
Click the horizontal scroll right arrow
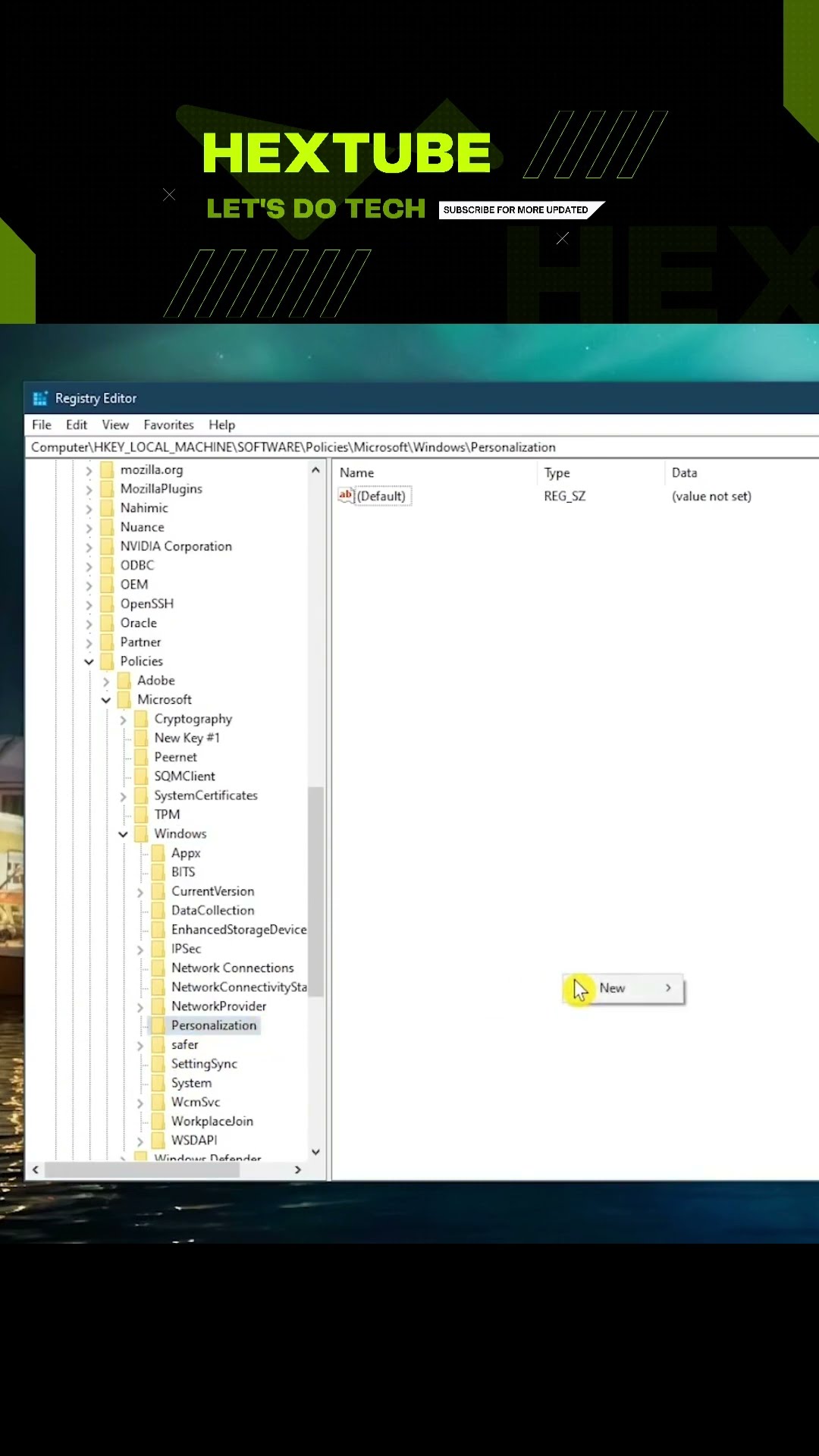click(297, 1170)
